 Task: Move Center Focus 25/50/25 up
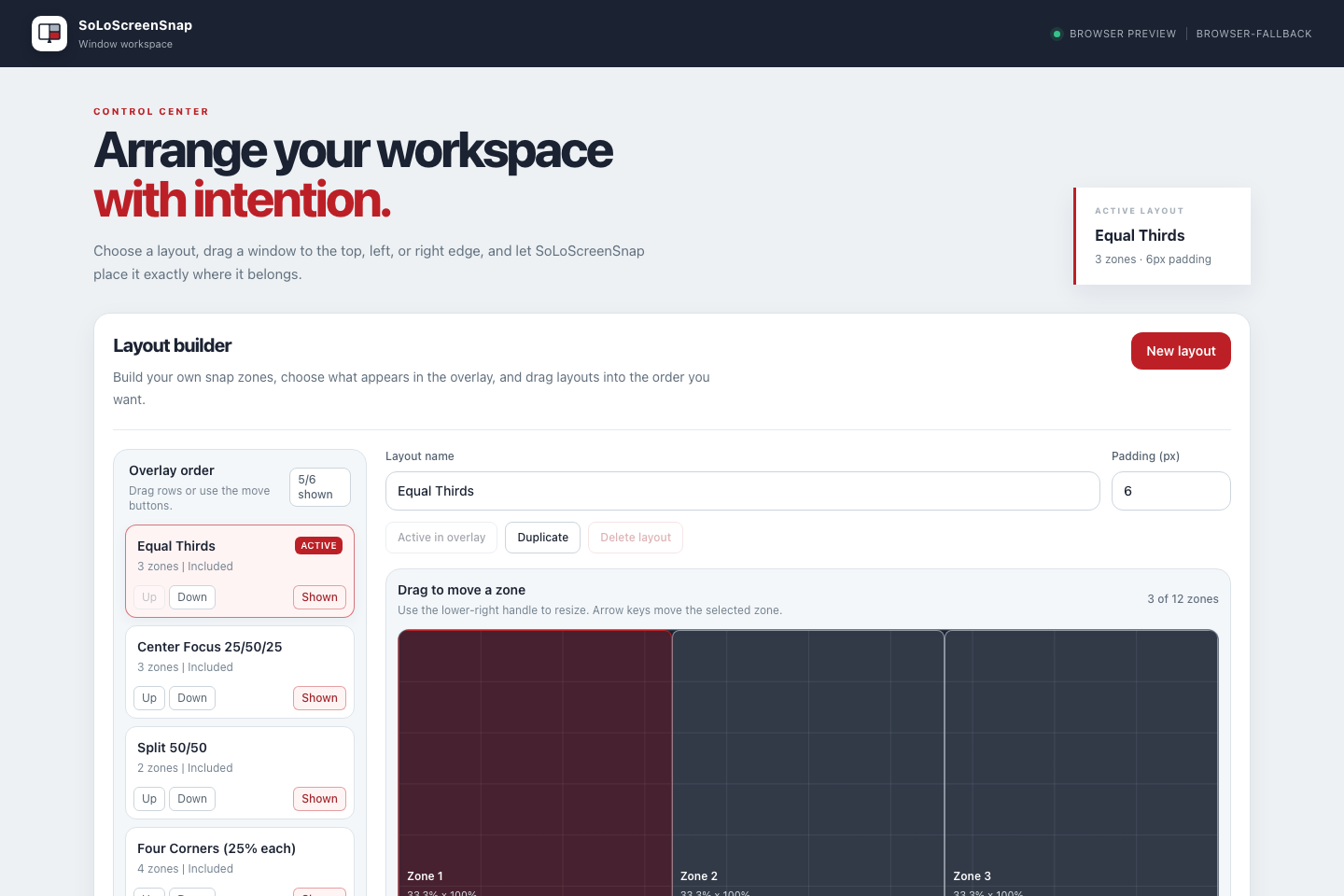(x=149, y=698)
